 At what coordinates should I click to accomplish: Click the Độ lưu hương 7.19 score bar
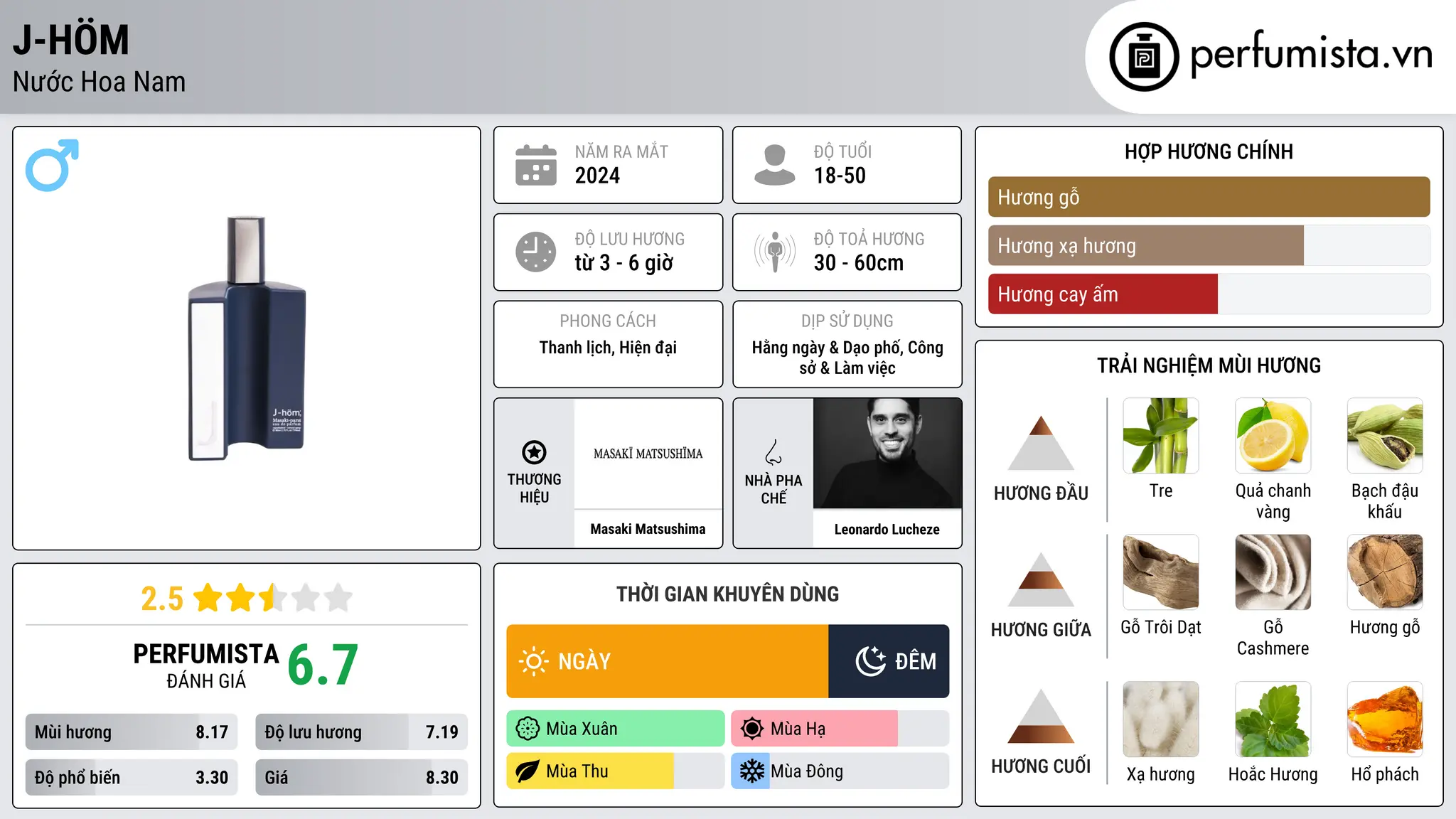coord(362,732)
